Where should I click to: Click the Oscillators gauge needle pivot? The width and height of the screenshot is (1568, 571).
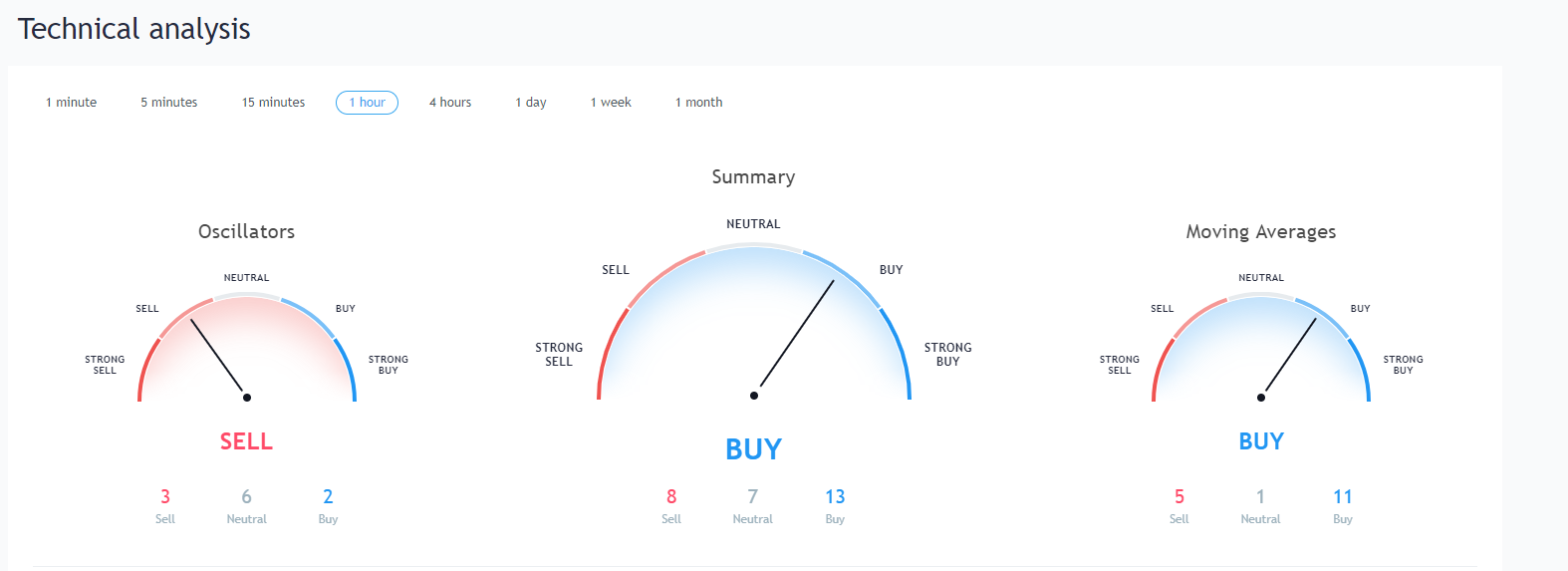(247, 398)
